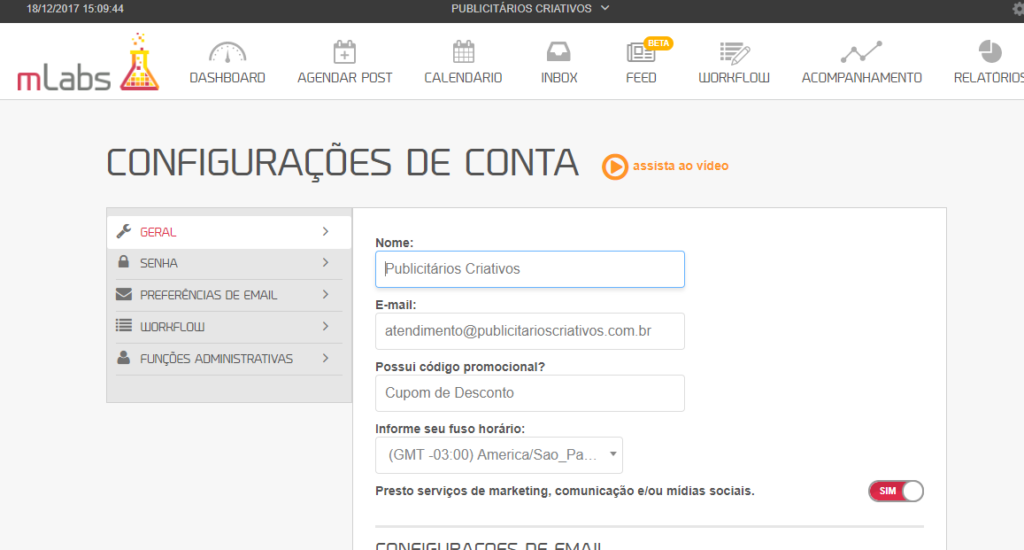The image size is (1024, 550).
Task: Go to Acompanhamento label
Action: coord(861,78)
